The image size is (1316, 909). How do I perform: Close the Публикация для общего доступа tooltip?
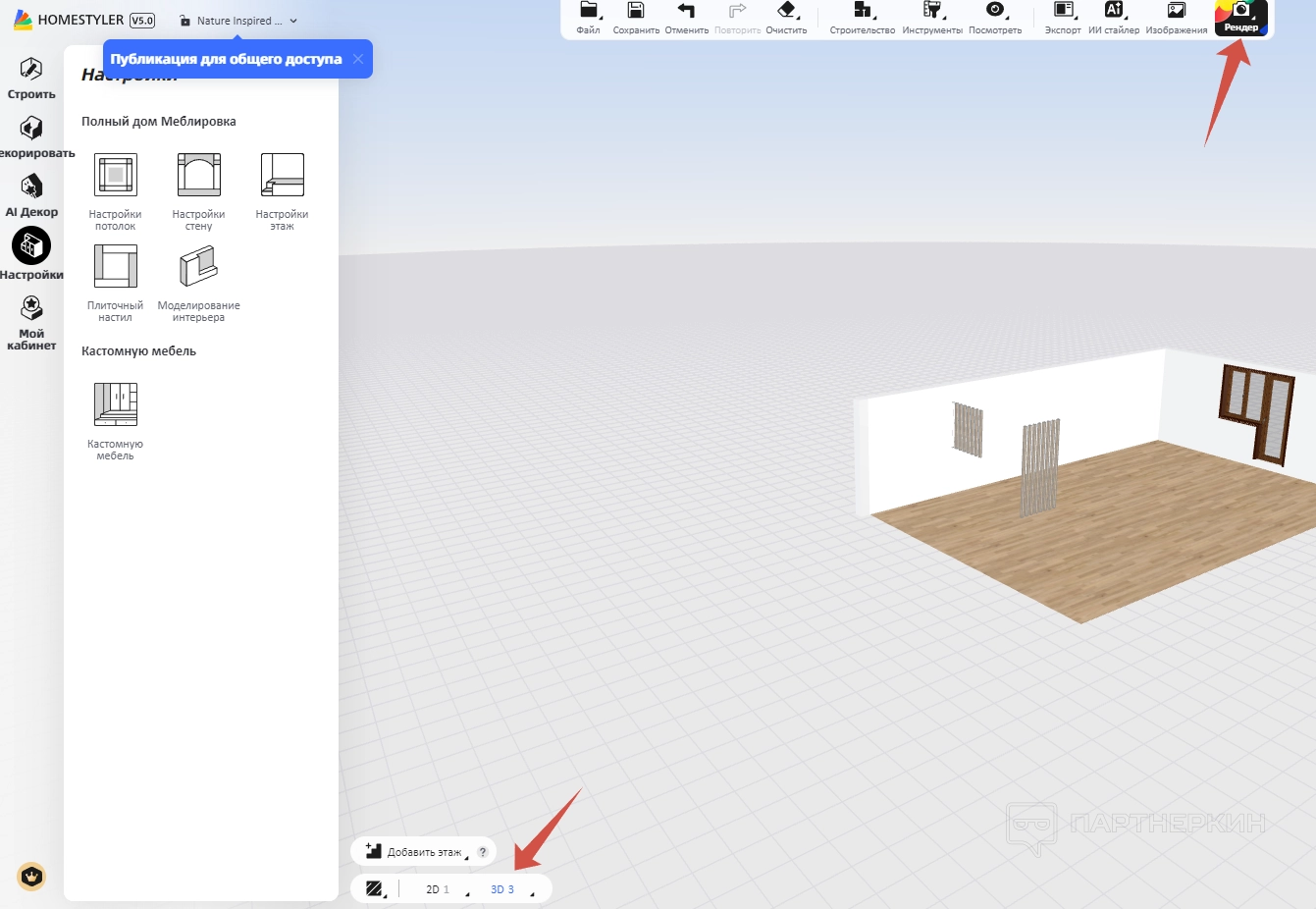click(358, 59)
